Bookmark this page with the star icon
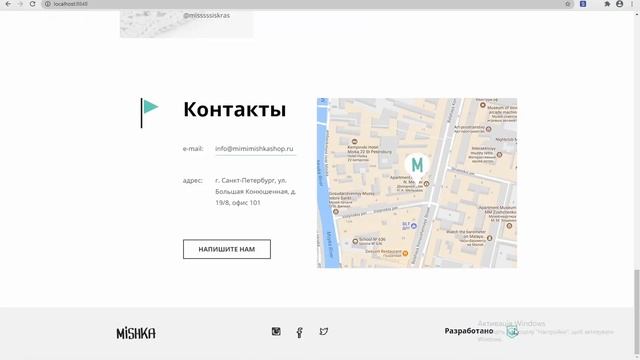This screenshot has width=640, height=360. (x=568, y=4)
